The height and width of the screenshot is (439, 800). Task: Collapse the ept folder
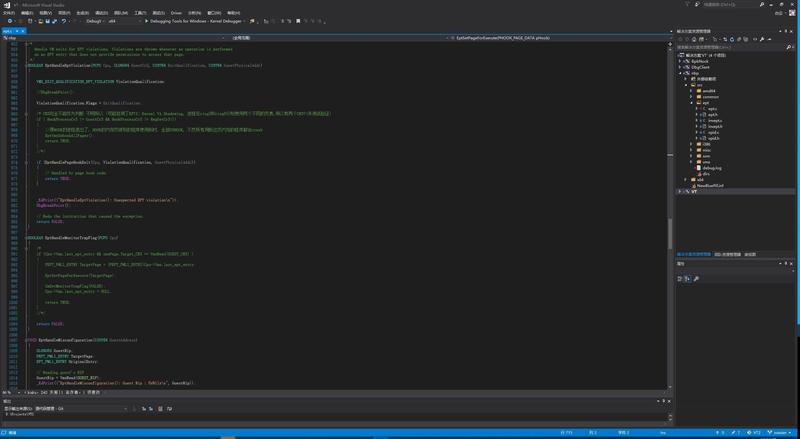tap(691, 103)
